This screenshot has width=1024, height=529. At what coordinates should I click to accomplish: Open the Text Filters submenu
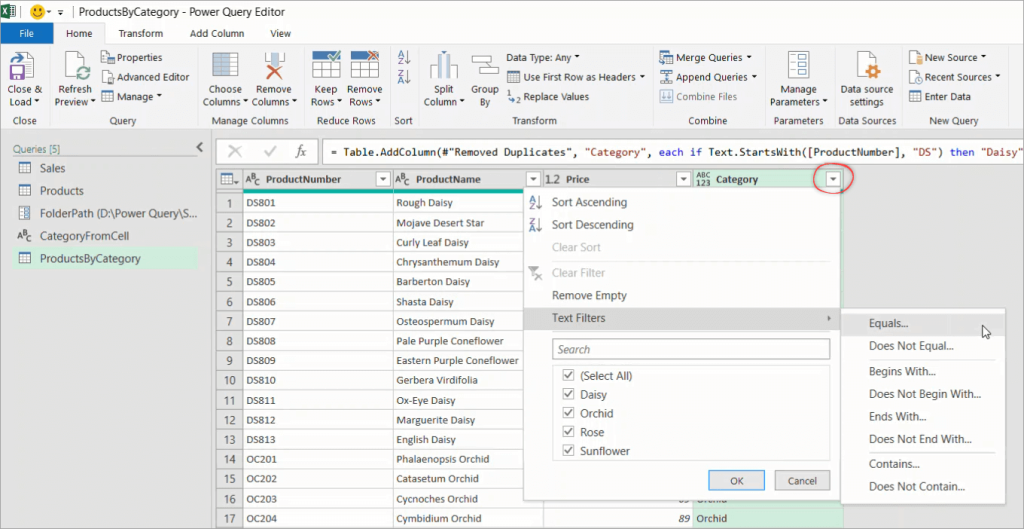coord(682,318)
